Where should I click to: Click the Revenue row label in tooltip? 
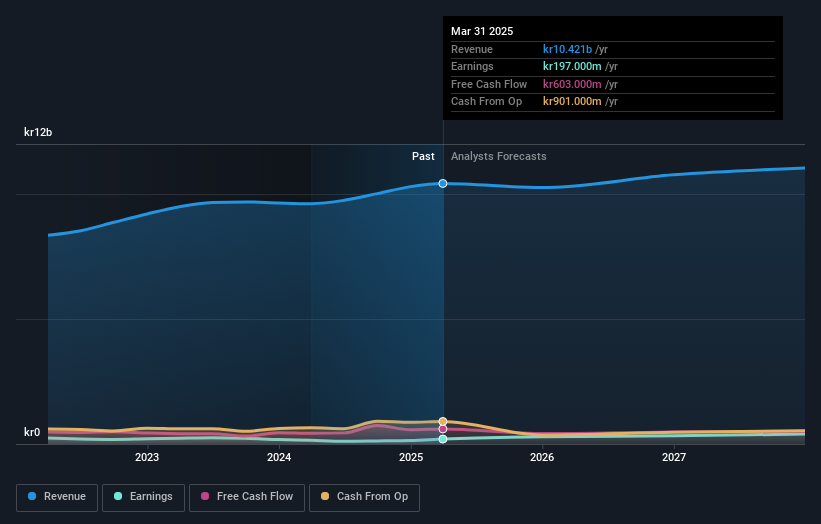tap(472, 49)
